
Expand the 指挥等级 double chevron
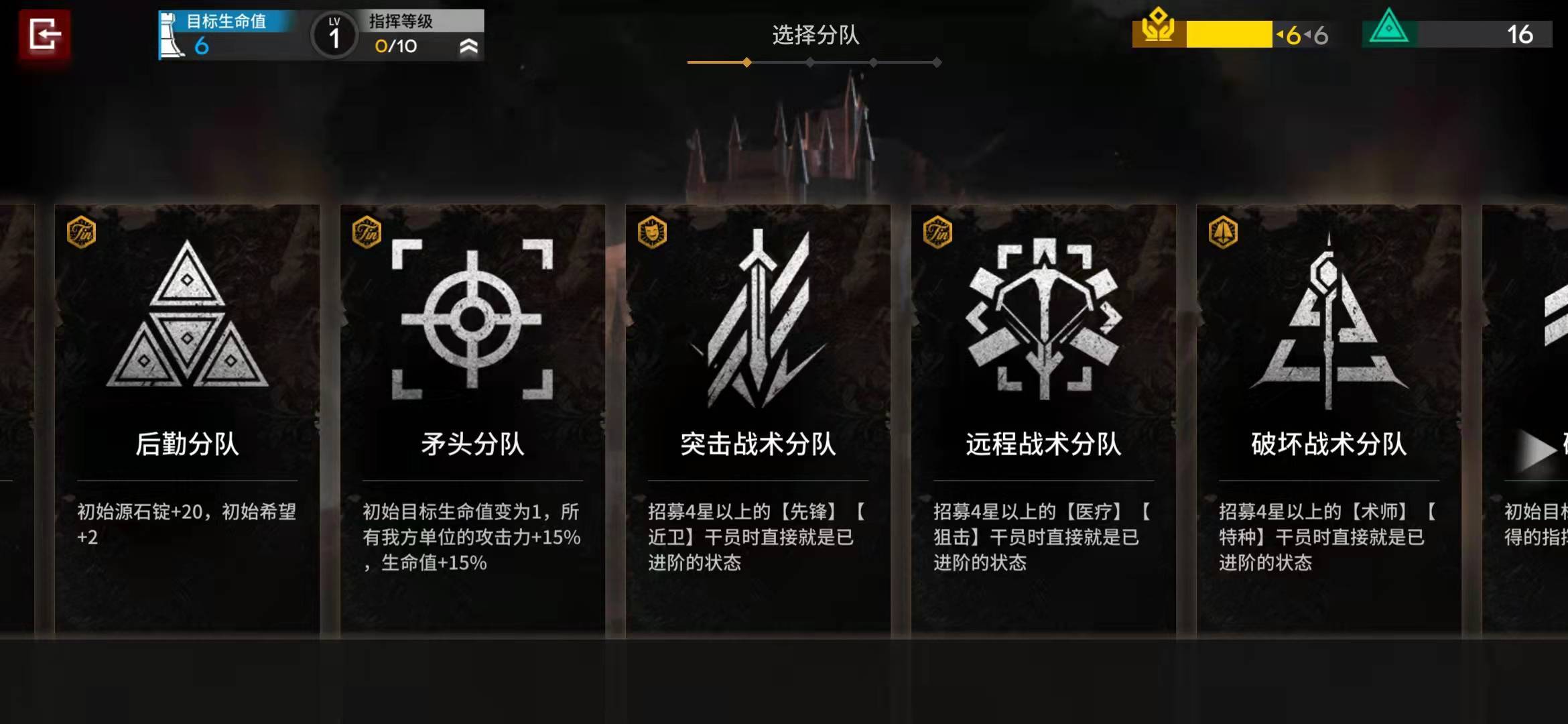(469, 46)
